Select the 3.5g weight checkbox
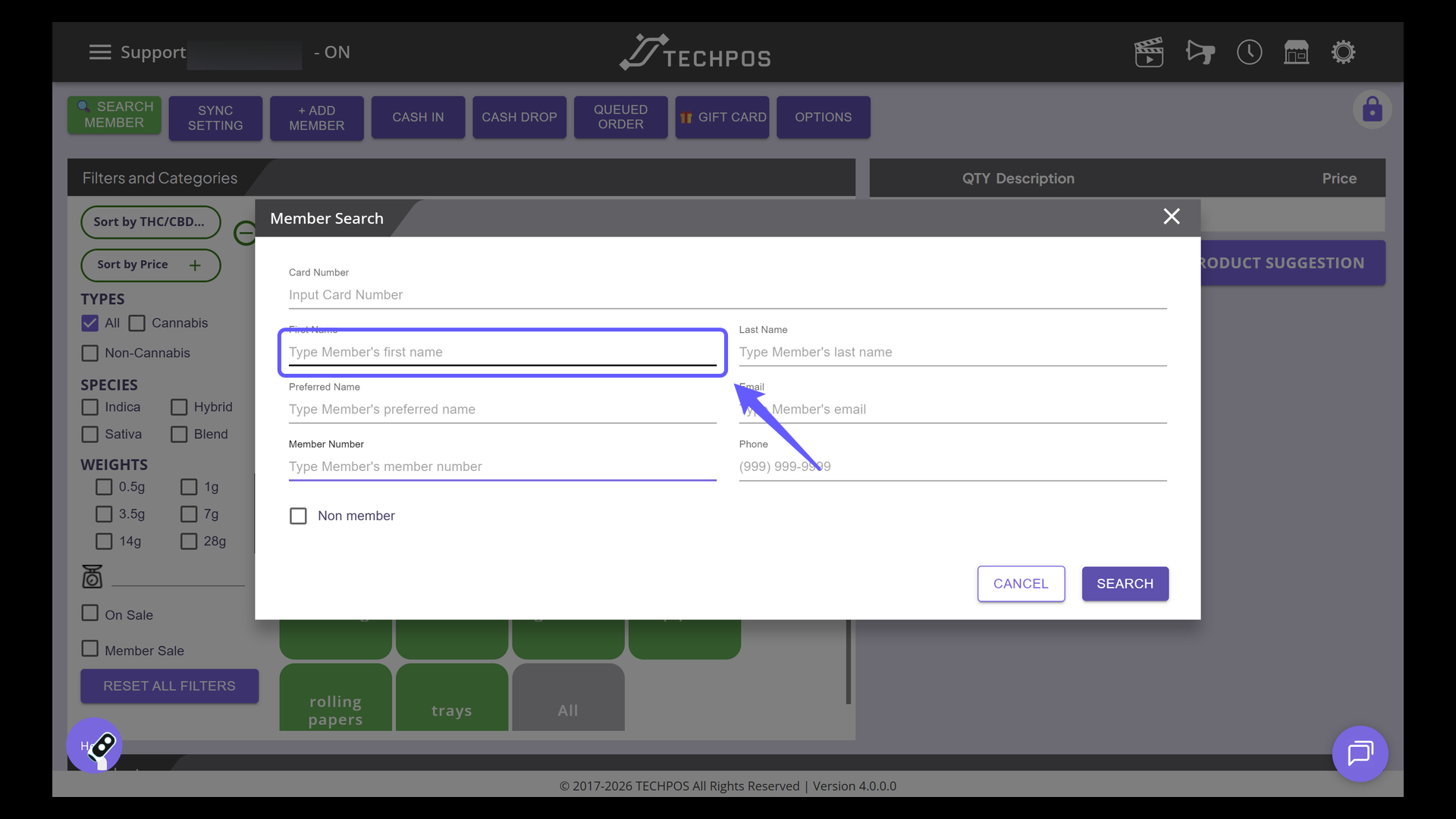The width and height of the screenshot is (1456, 819). [x=104, y=514]
